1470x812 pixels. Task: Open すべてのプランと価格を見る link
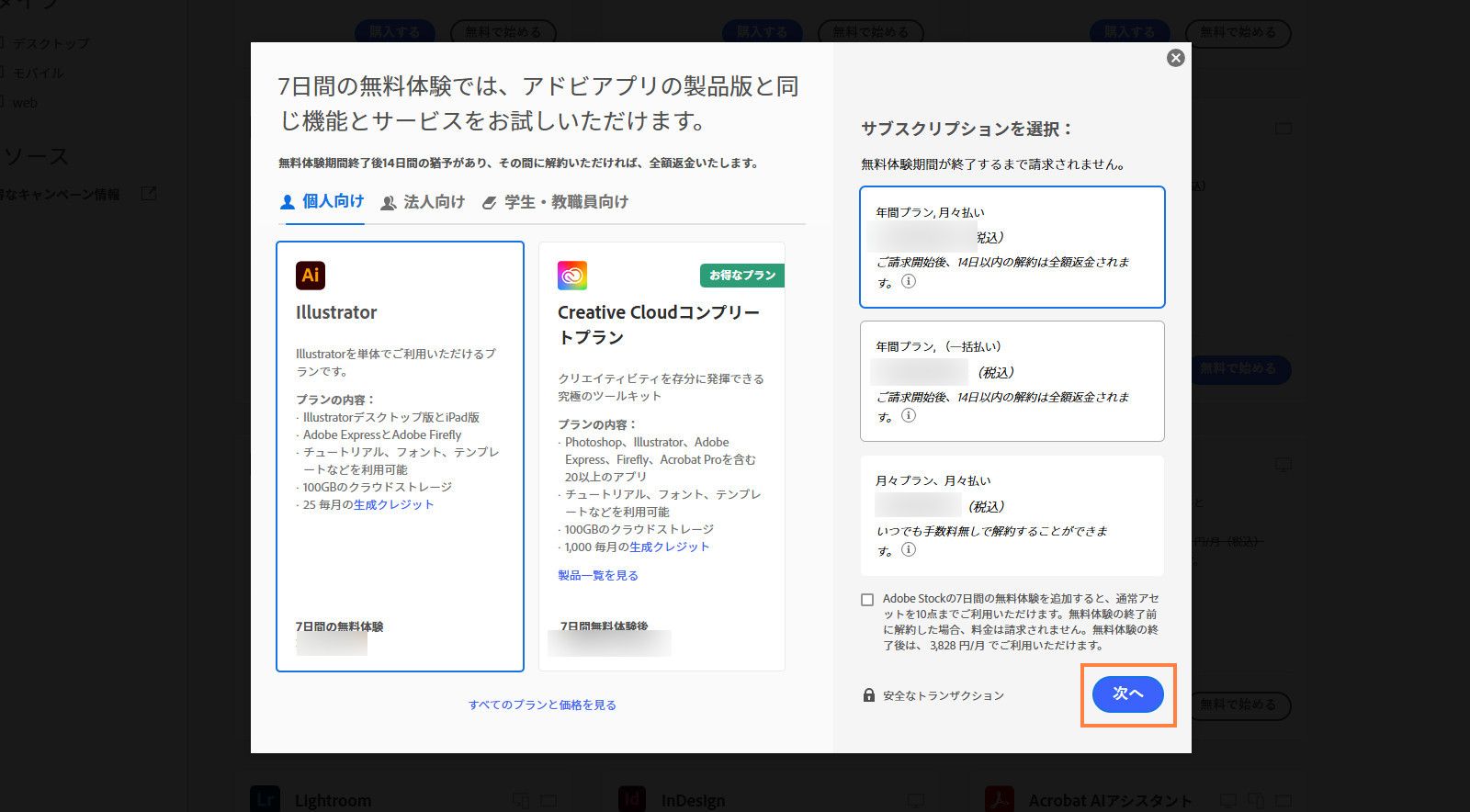(542, 705)
